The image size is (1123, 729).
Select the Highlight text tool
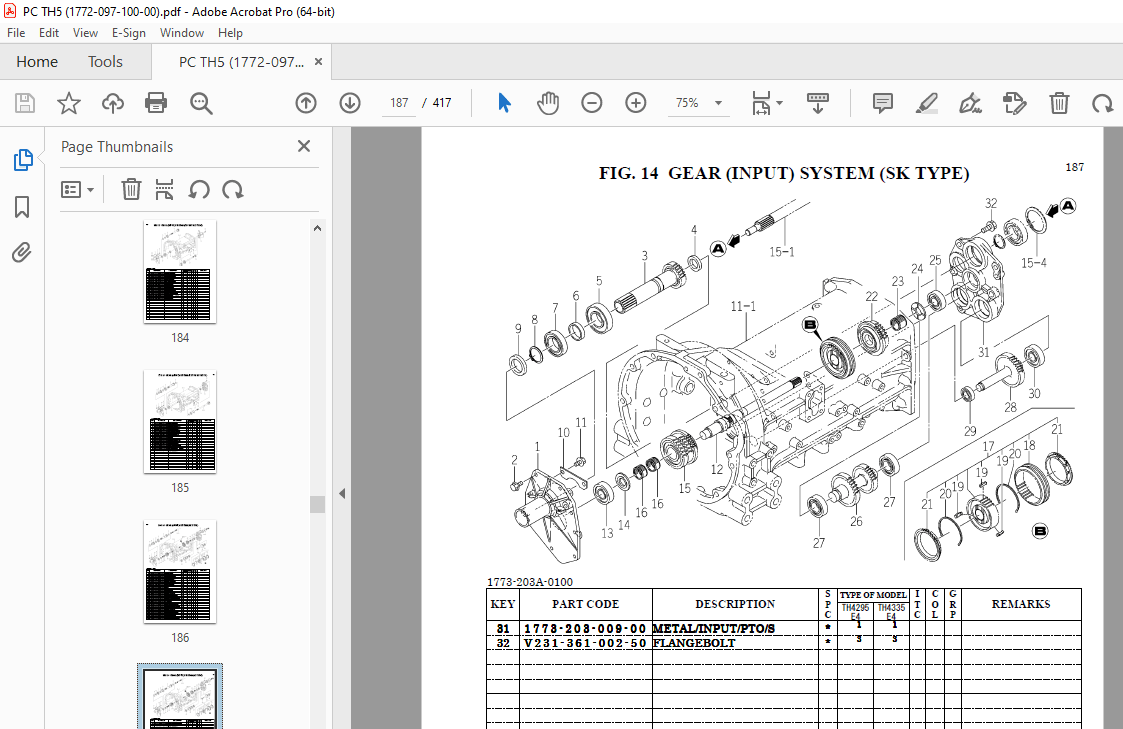pos(926,102)
